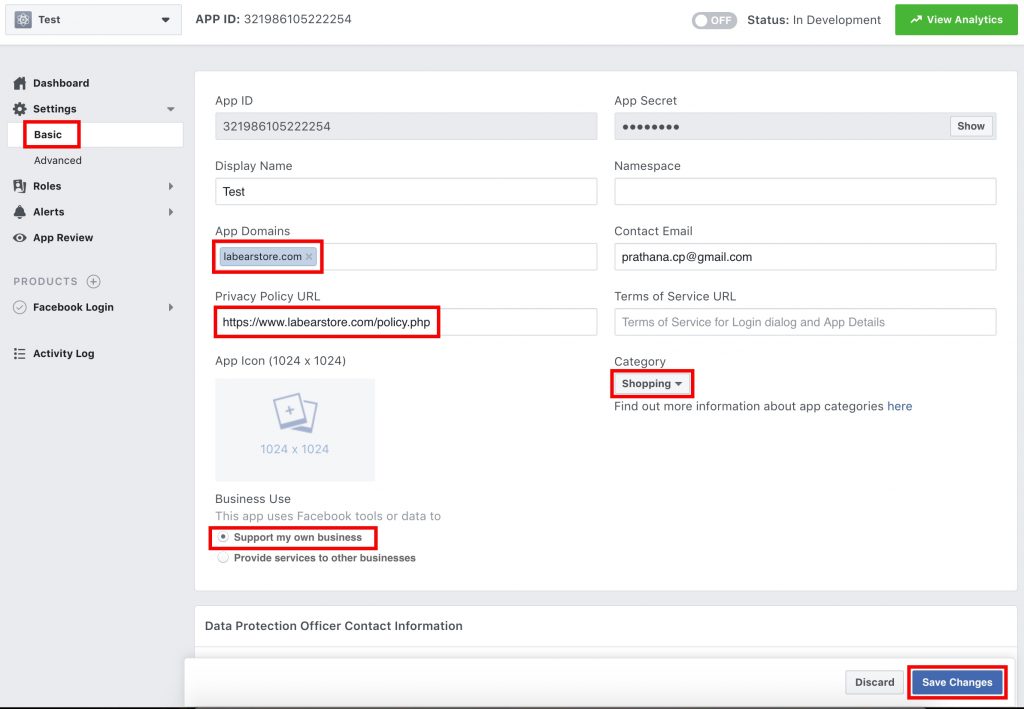Expand the Alerts submenu arrow
The image size is (1024, 709).
(170, 212)
